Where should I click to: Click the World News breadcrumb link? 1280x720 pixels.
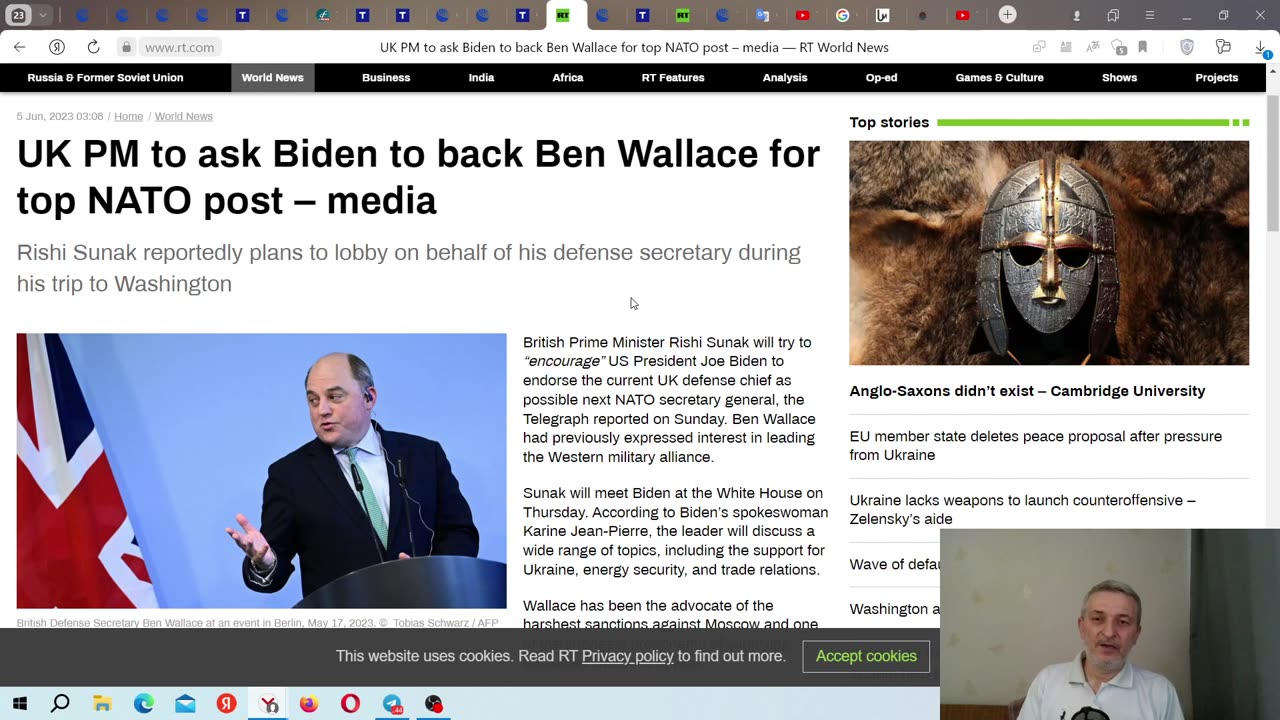[184, 116]
